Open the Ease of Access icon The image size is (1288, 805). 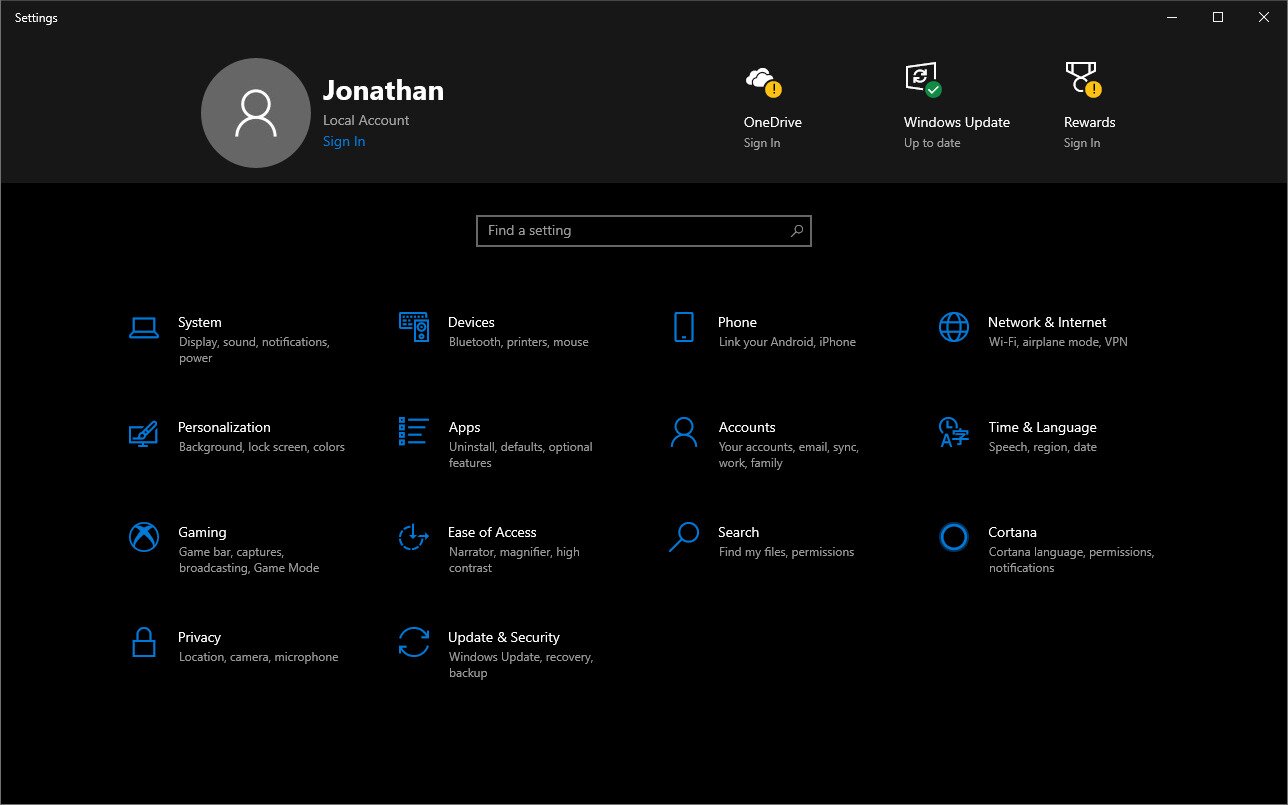click(414, 537)
